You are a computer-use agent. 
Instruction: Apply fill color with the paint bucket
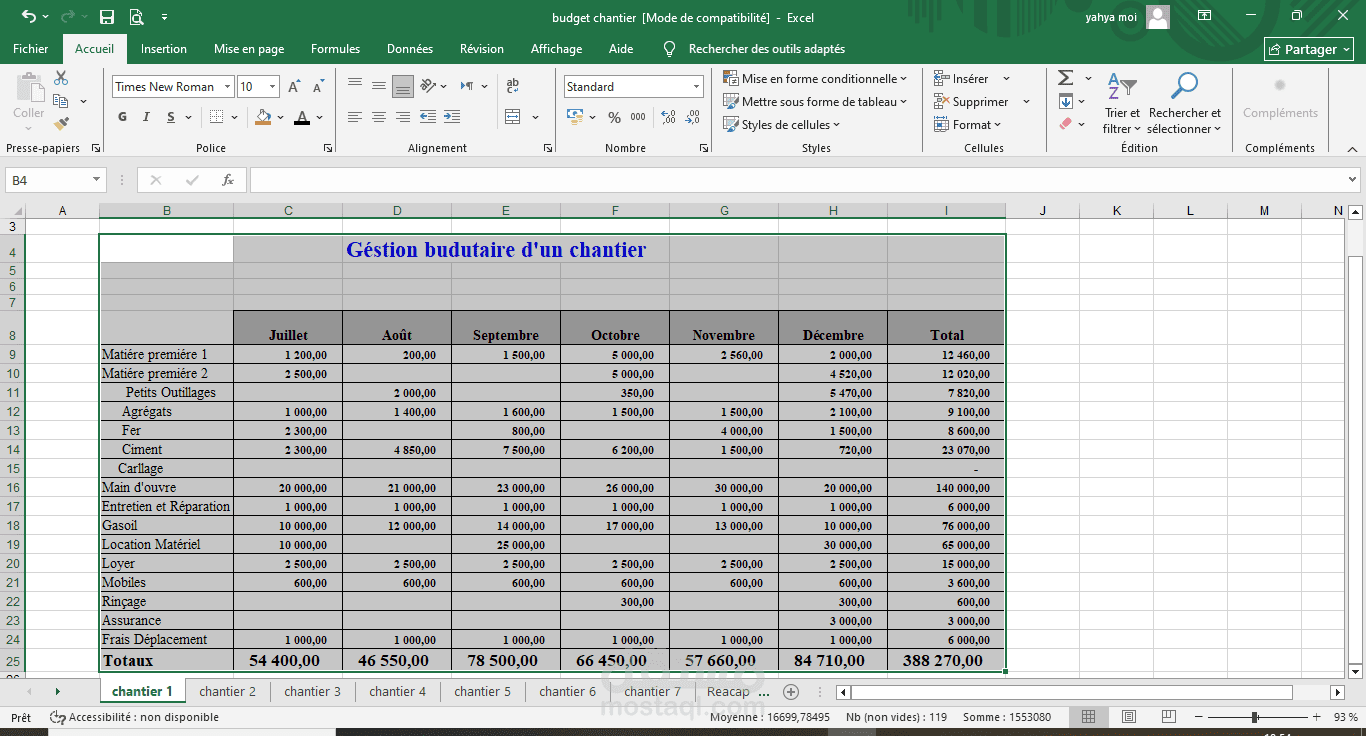pos(263,117)
